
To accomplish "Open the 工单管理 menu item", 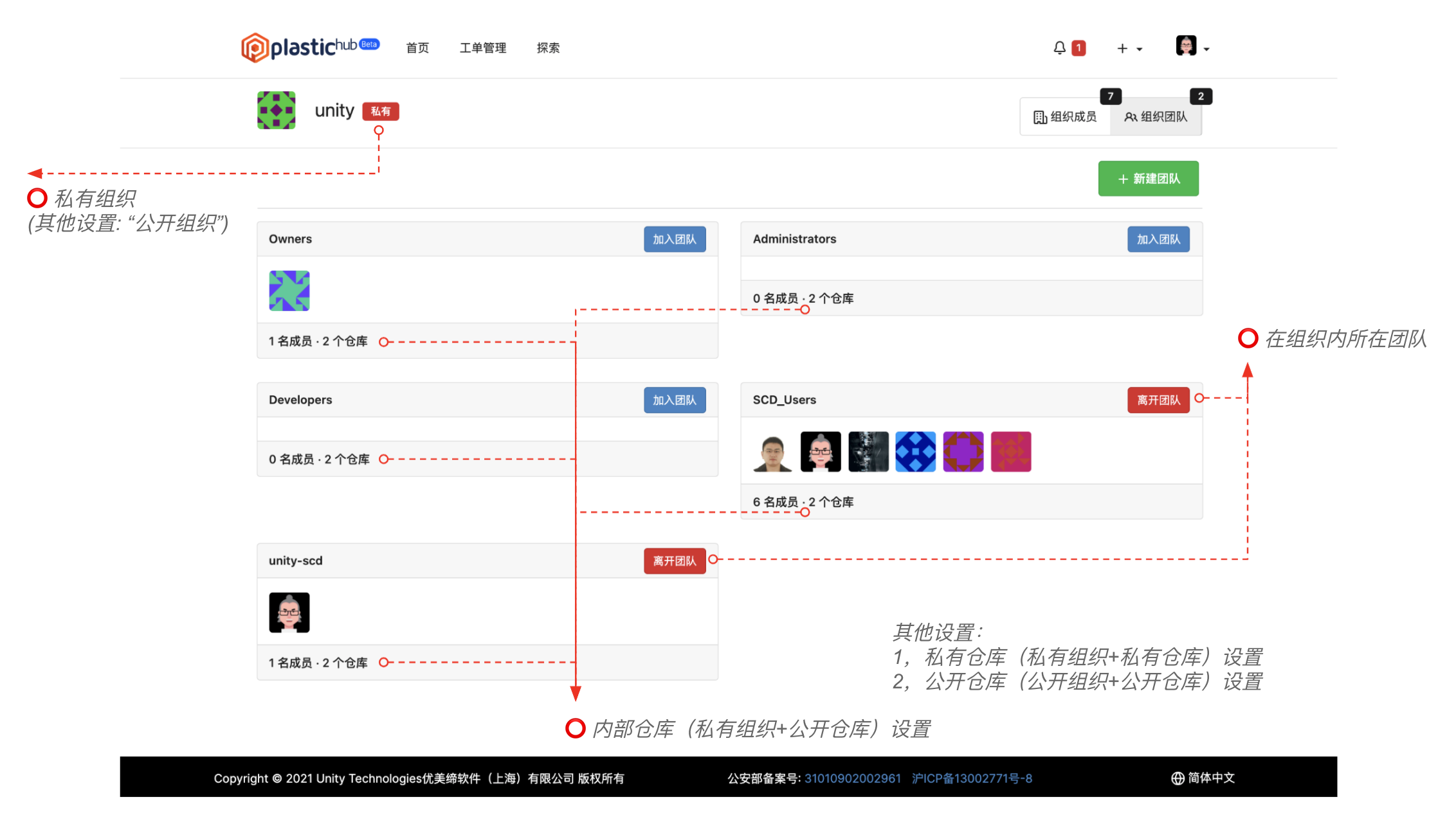I will click(x=482, y=48).
